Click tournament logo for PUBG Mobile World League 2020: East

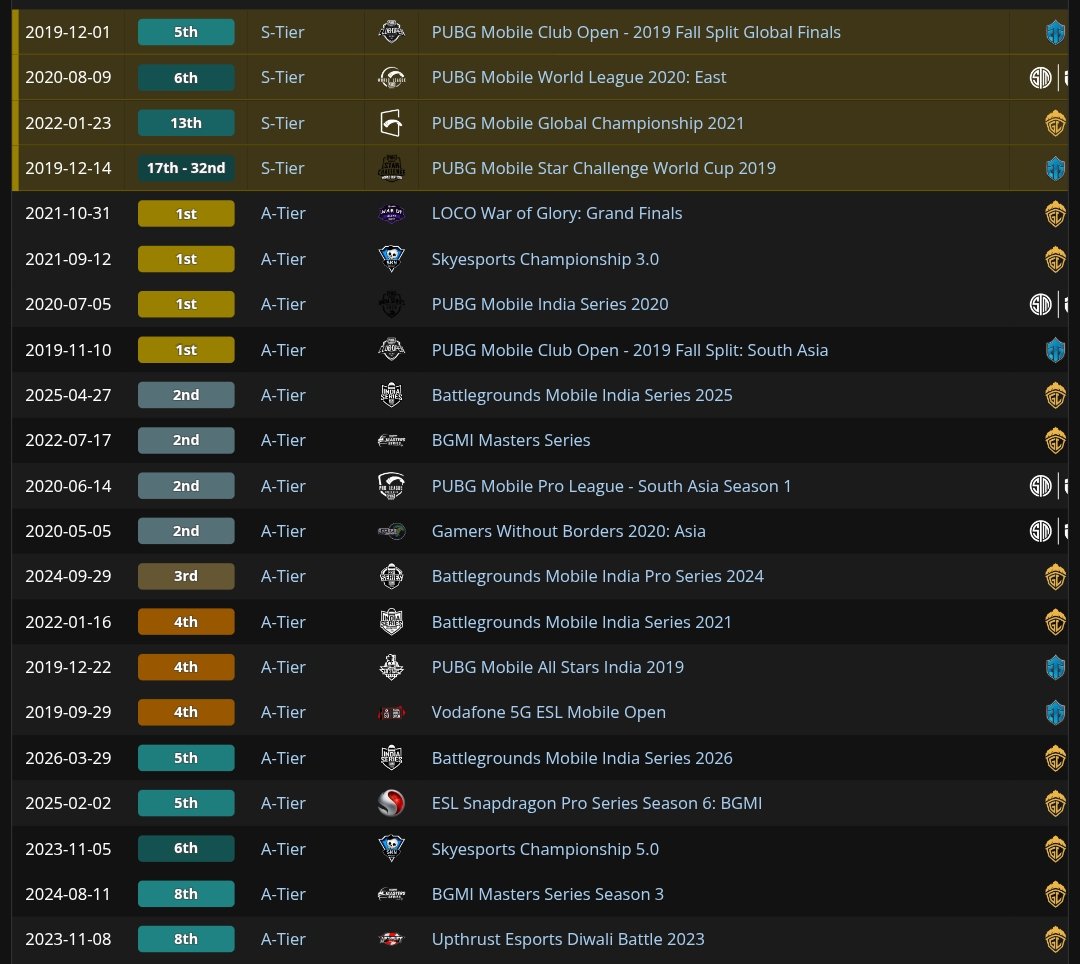pyautogui.click(x=391, y=78)
